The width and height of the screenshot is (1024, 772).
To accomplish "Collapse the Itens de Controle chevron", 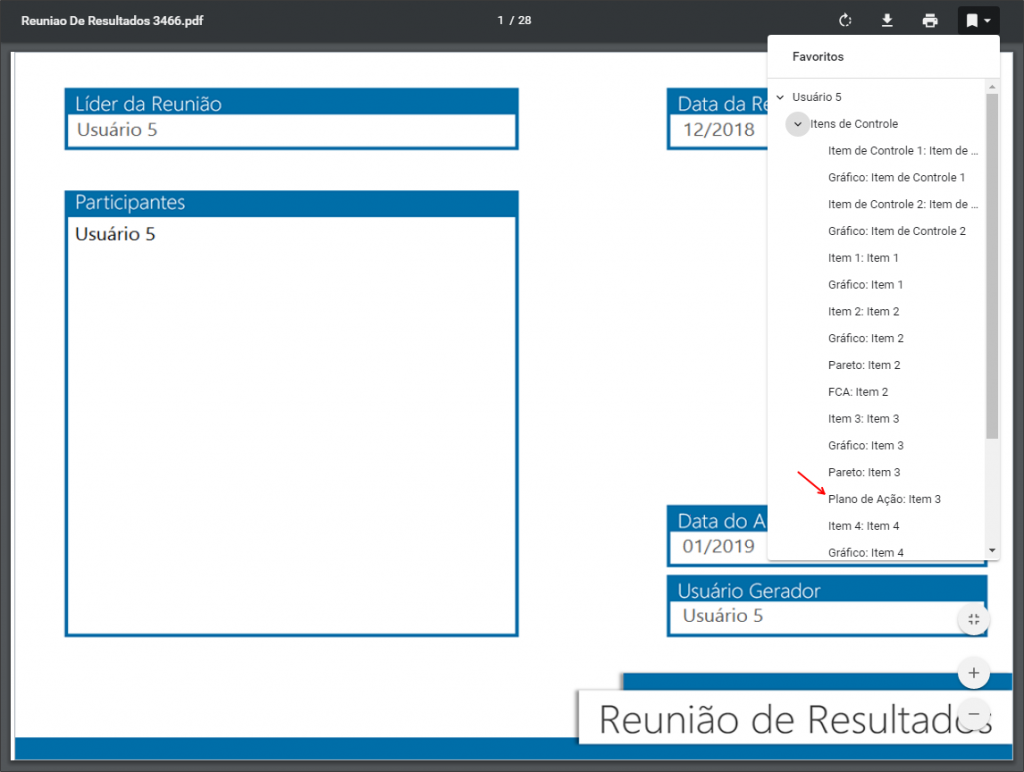I will click(x=797, y=123).
